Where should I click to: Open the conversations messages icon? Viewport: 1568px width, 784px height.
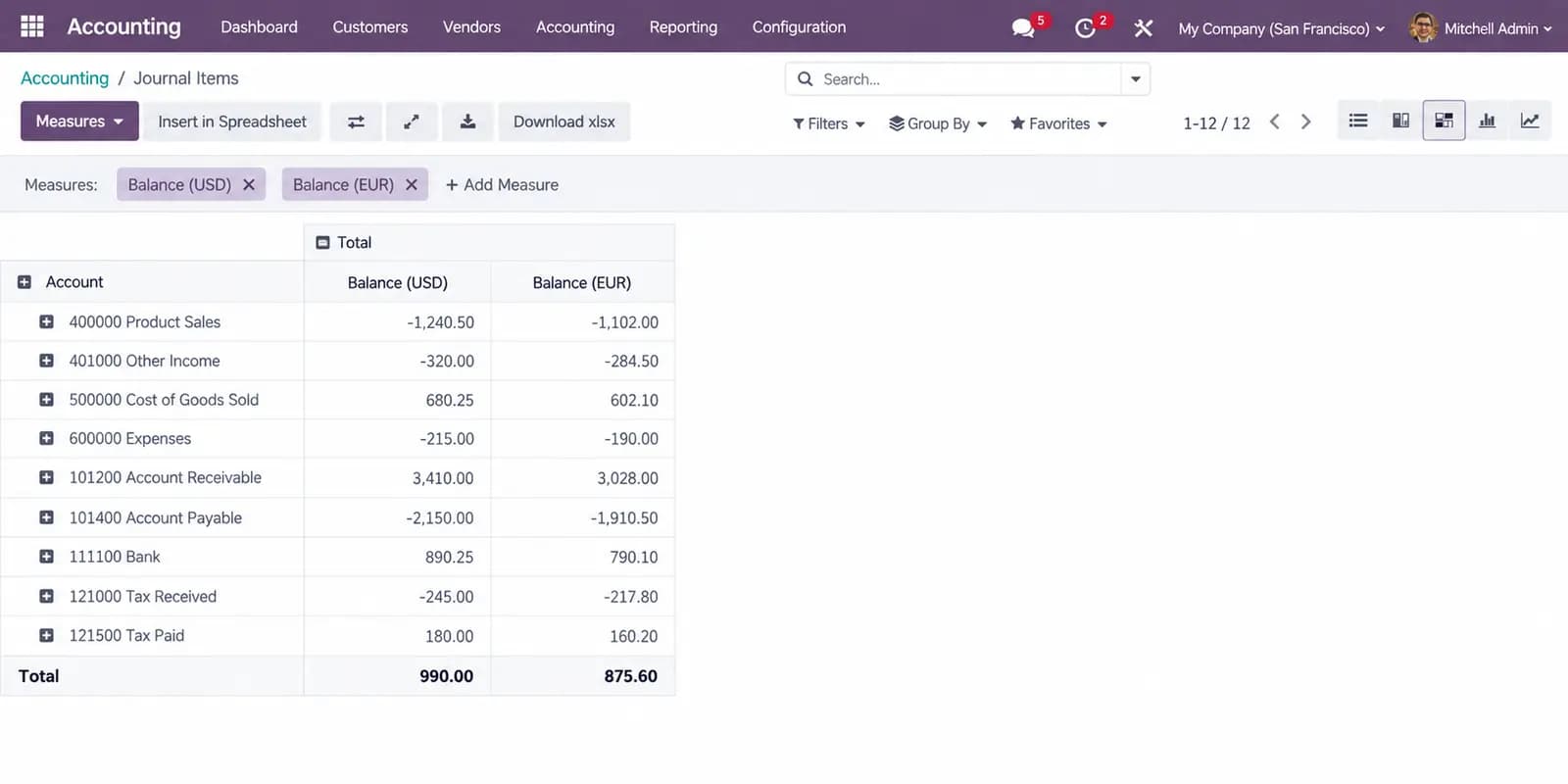point(1023,27)
